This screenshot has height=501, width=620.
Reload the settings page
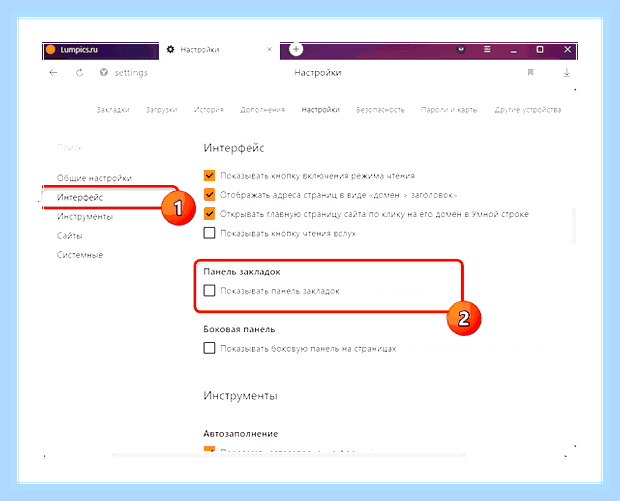pyautogui.click(x=79, y=73)
